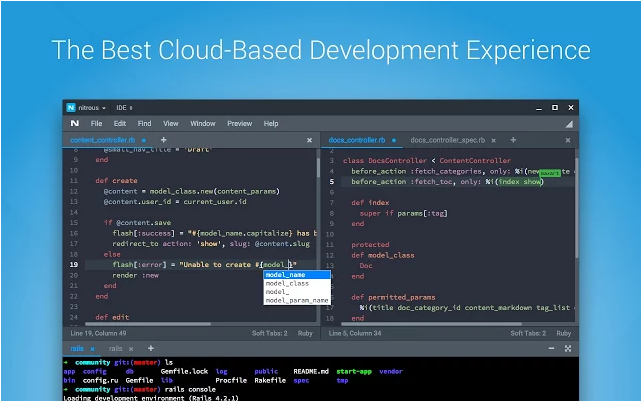Click Rakefile in terminal output

click(270, 381)
